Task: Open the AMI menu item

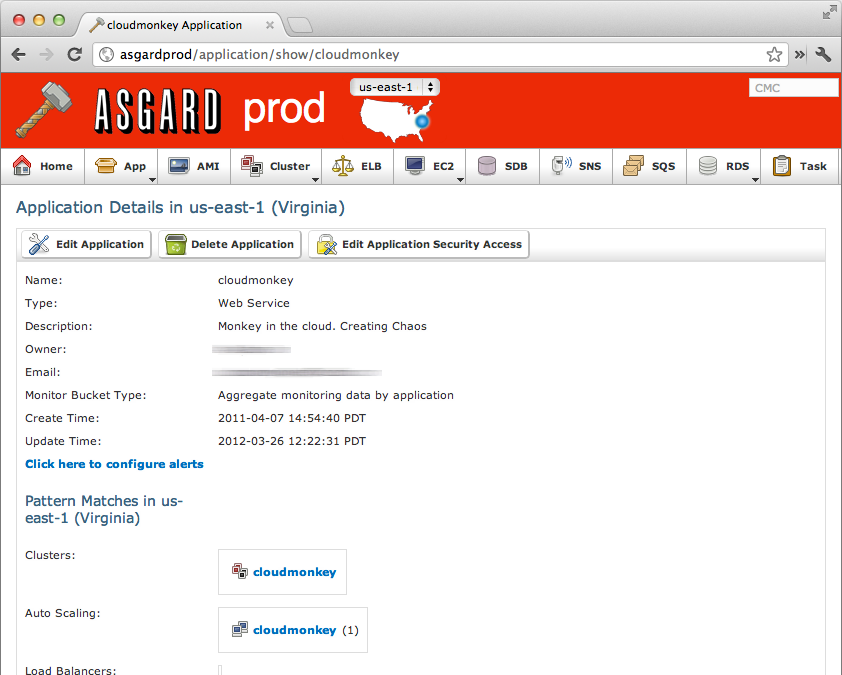Action: tap(194, 166)
